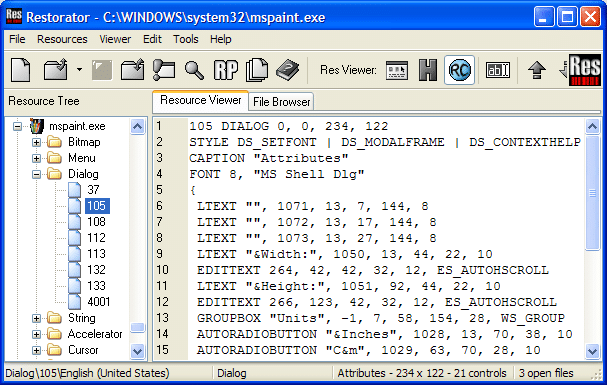Expand the String folder node
Image resolution: width=607 pixels, height=385 pixels.
[x=36, y=318]
